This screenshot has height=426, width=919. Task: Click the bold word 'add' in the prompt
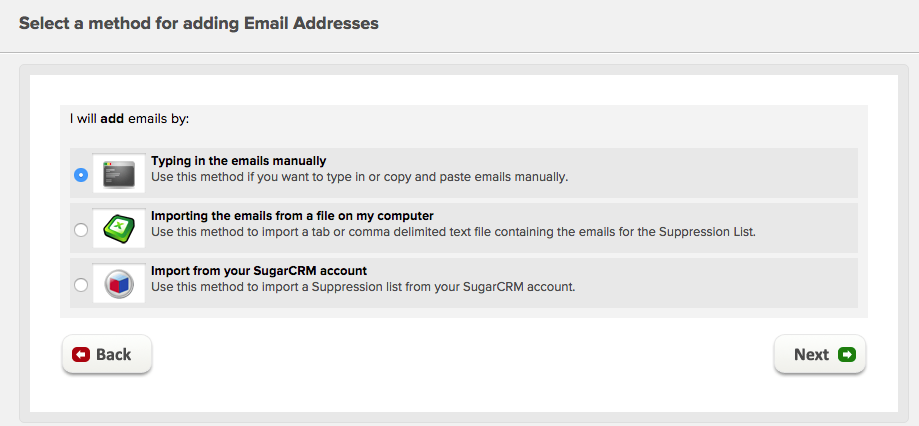click(112, 119)
